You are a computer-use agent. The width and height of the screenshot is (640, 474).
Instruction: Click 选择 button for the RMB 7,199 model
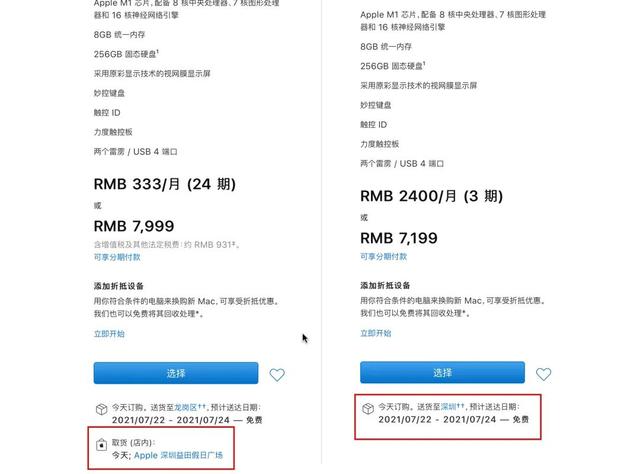[442, 372]
